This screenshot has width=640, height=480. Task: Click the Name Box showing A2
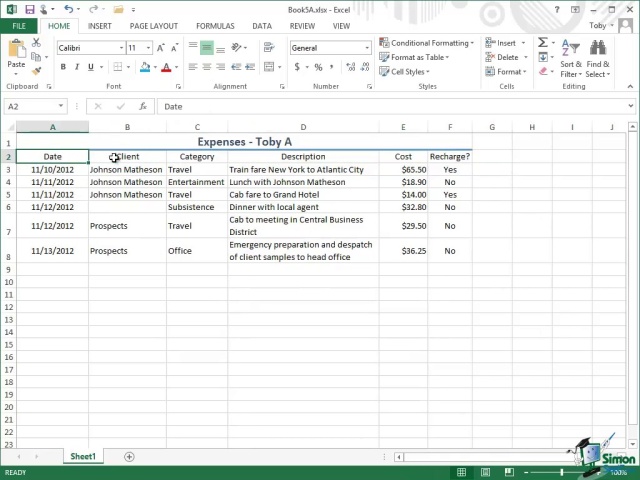pos(30,106)
